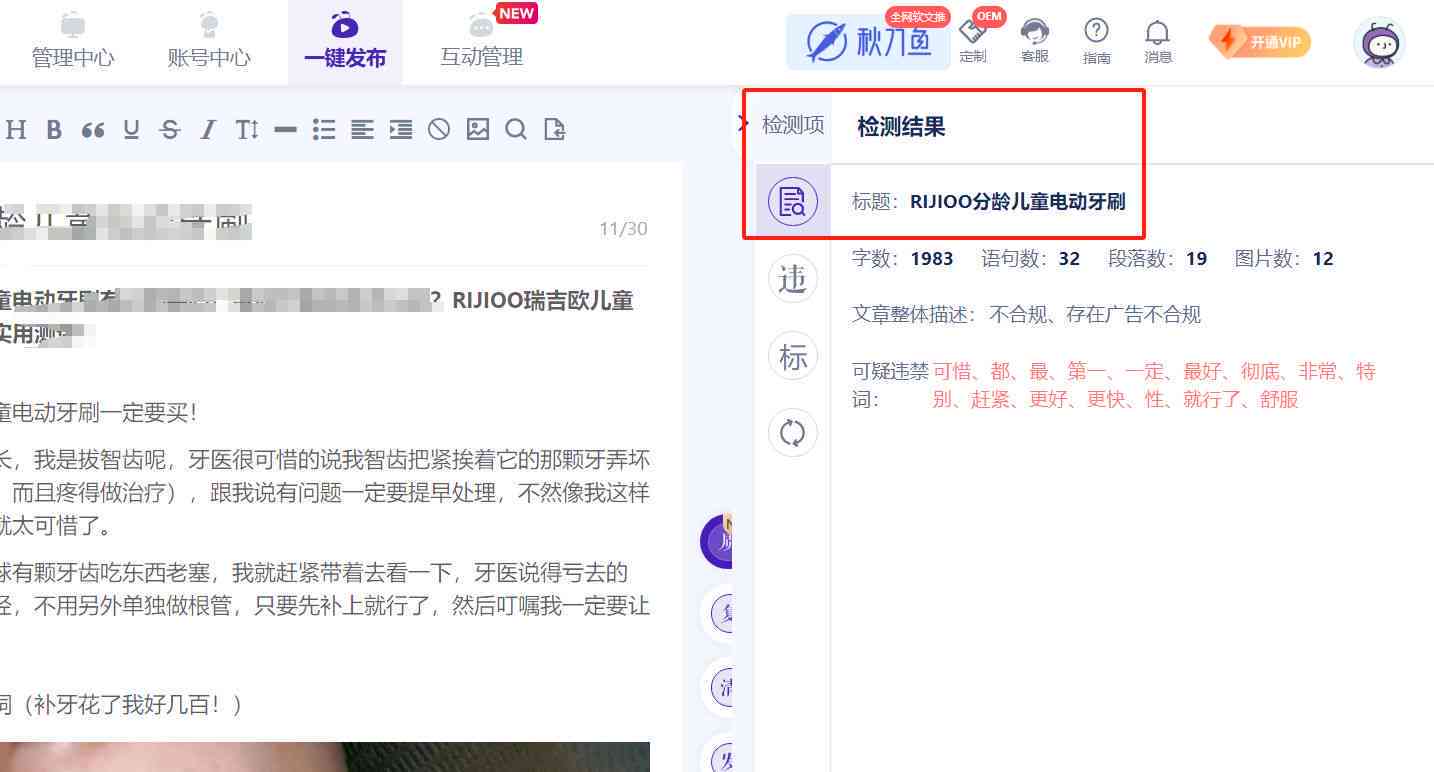Click the 11/30 title character counter

623,229
